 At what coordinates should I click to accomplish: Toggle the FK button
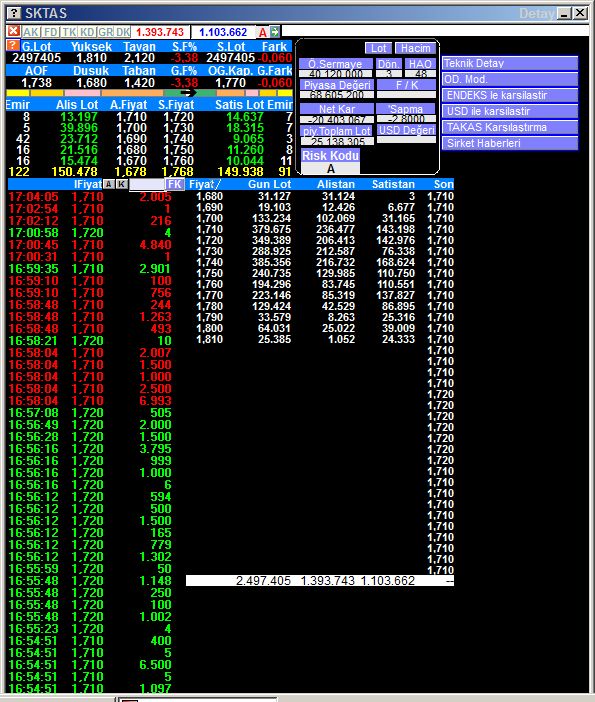pos(175,184)
